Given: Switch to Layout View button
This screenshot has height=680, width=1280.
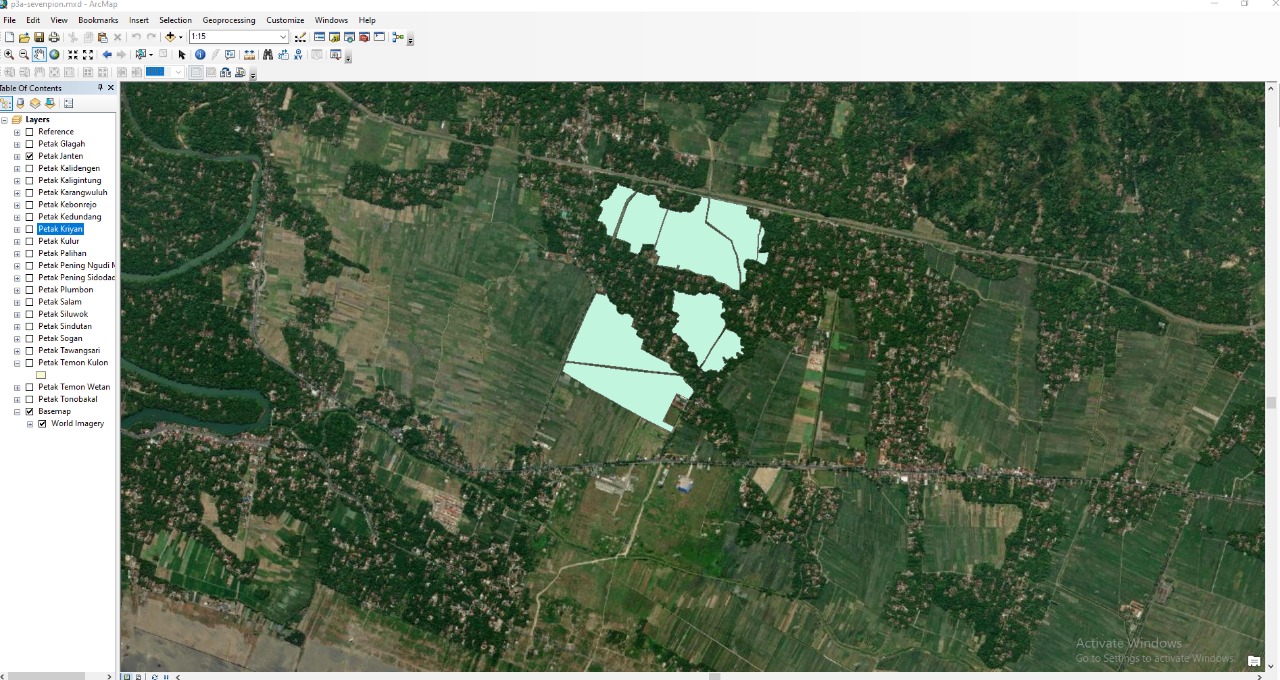Looking at the screenshot, I should [x=138, y=677].
